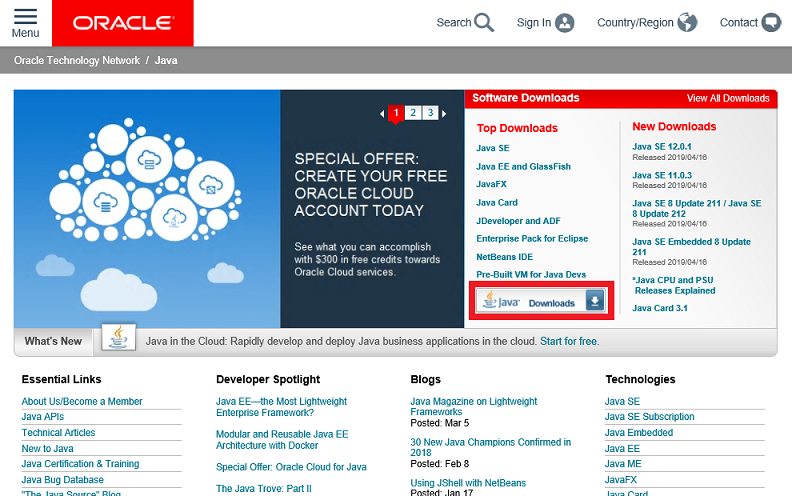Go to next carousel slide arrow
792x496 pixels.
(x=444, y=114)
